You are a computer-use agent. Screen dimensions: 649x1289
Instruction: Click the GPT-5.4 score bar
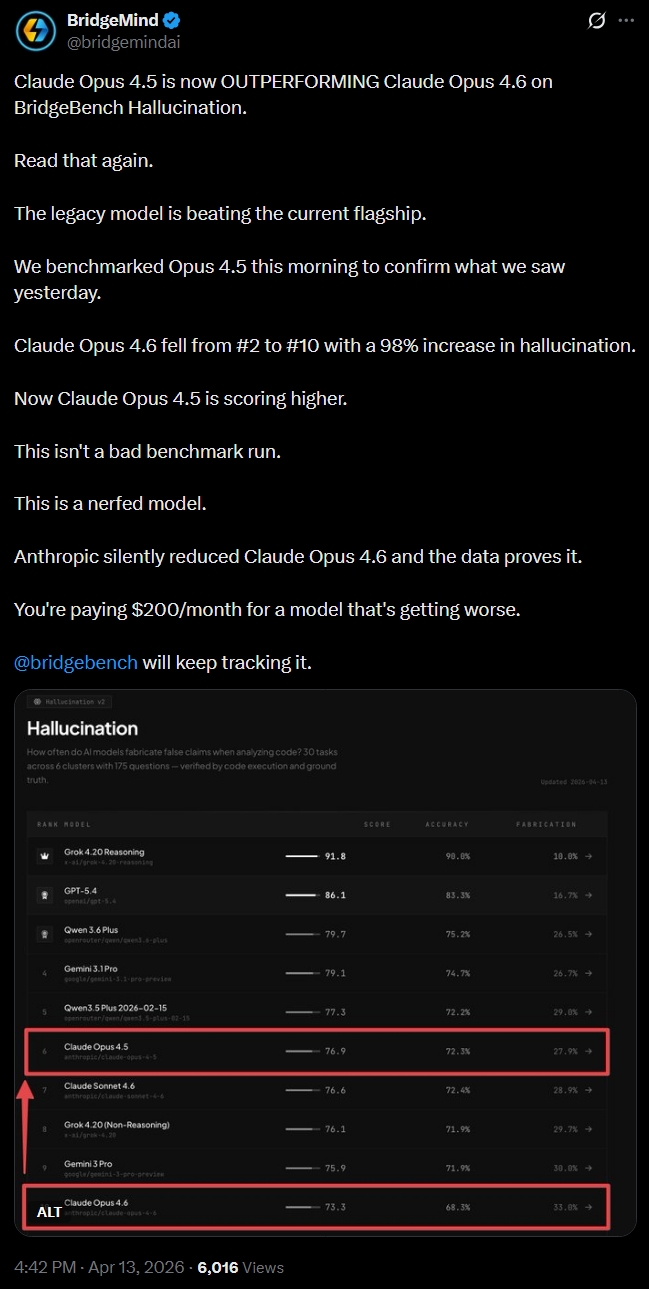301,895
